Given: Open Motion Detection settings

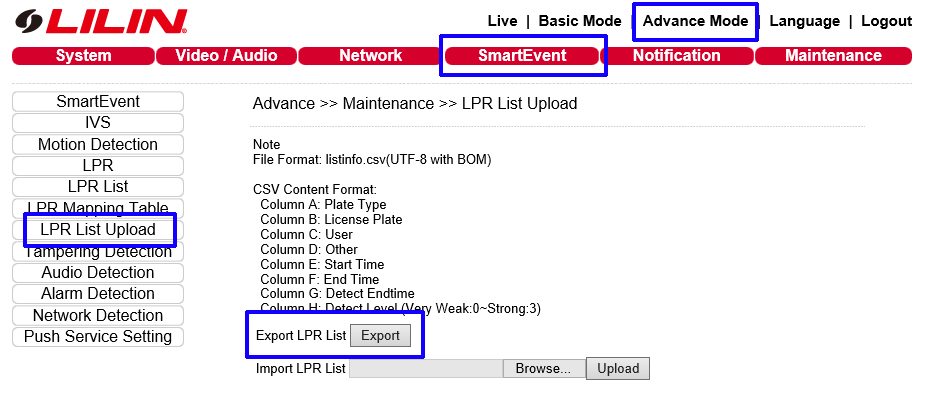Looking at the screenshot, I should point(98,144).
